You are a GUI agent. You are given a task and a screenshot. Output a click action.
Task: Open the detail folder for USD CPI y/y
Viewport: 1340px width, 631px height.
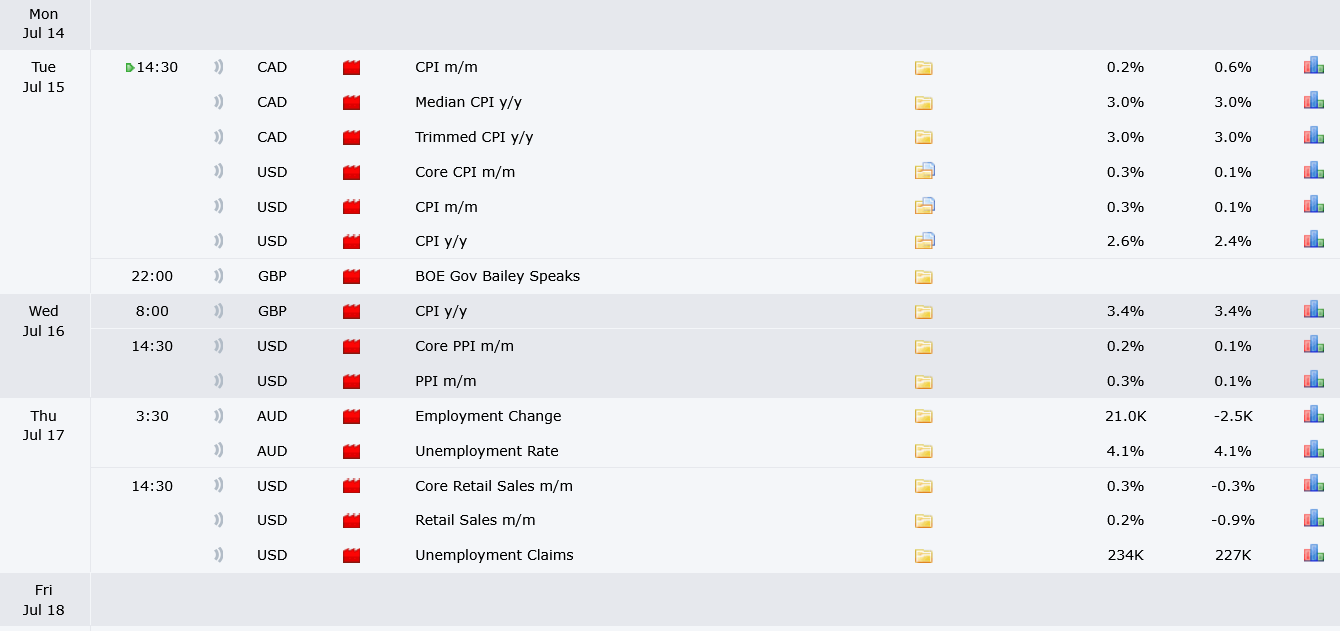924,240
